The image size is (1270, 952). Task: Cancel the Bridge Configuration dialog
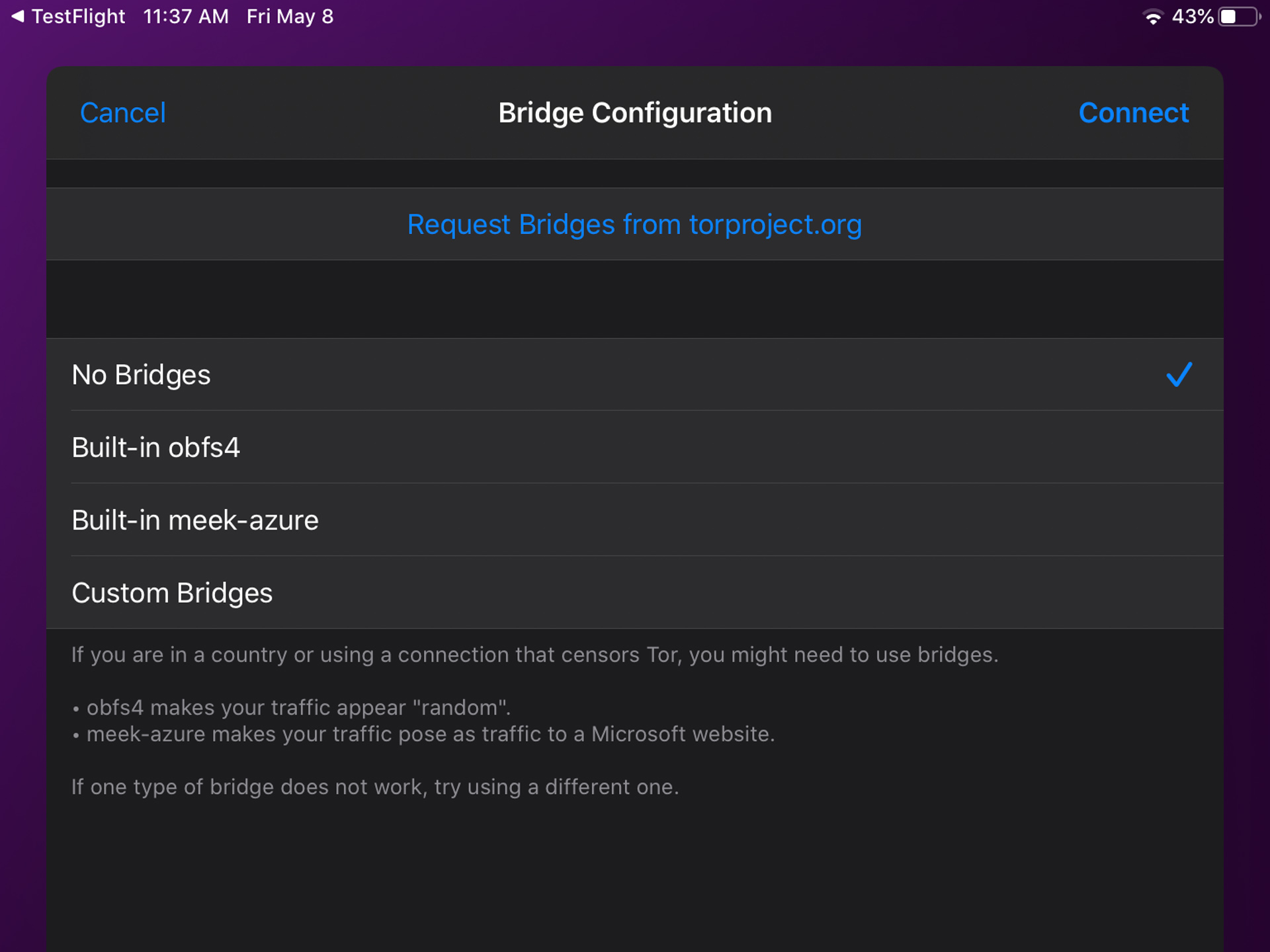(121, 112)
